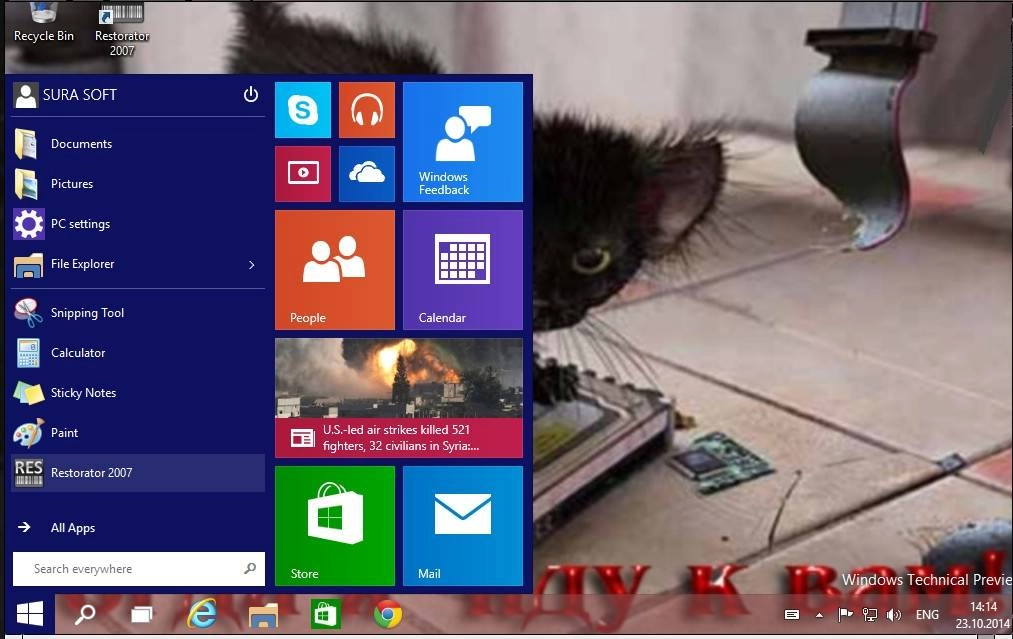The height and width of the screenshot is (639, 1013).
Task: Click the Windows Start button
Action: click(30, 614)
